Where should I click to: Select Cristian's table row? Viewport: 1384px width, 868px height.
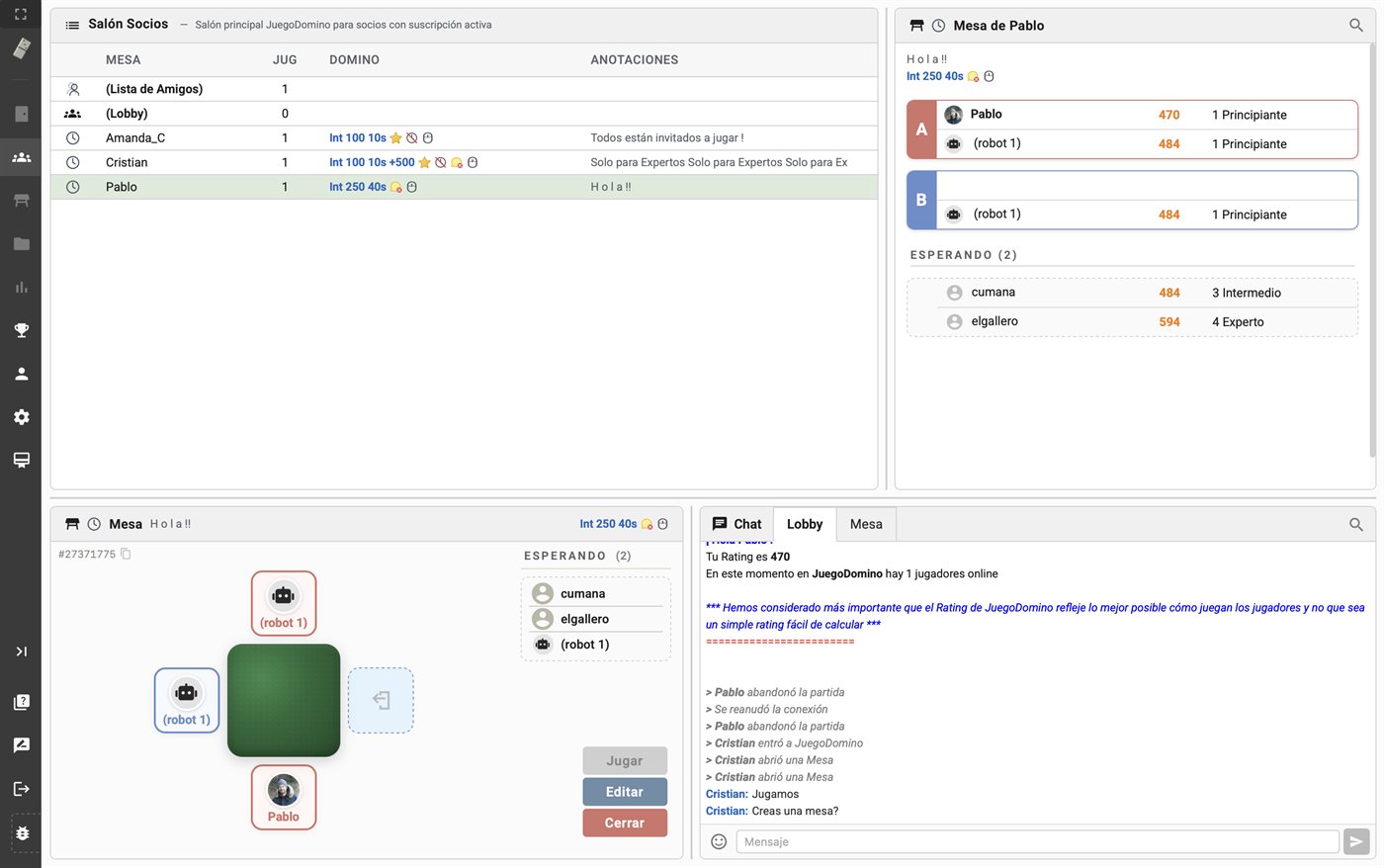[464, 162]
